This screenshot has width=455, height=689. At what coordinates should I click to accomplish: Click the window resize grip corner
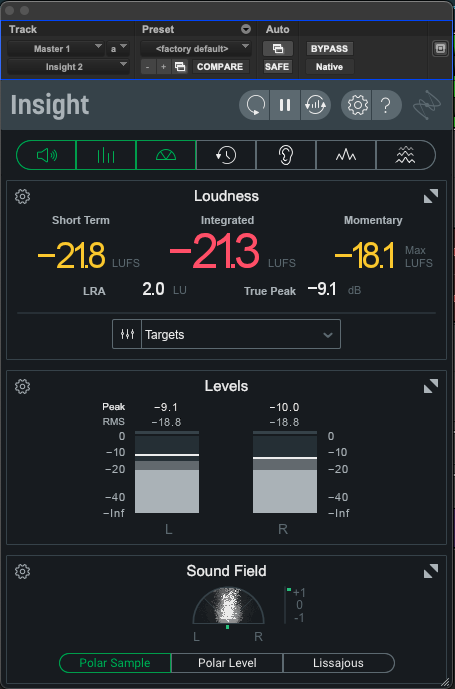[x=446, y=682]
